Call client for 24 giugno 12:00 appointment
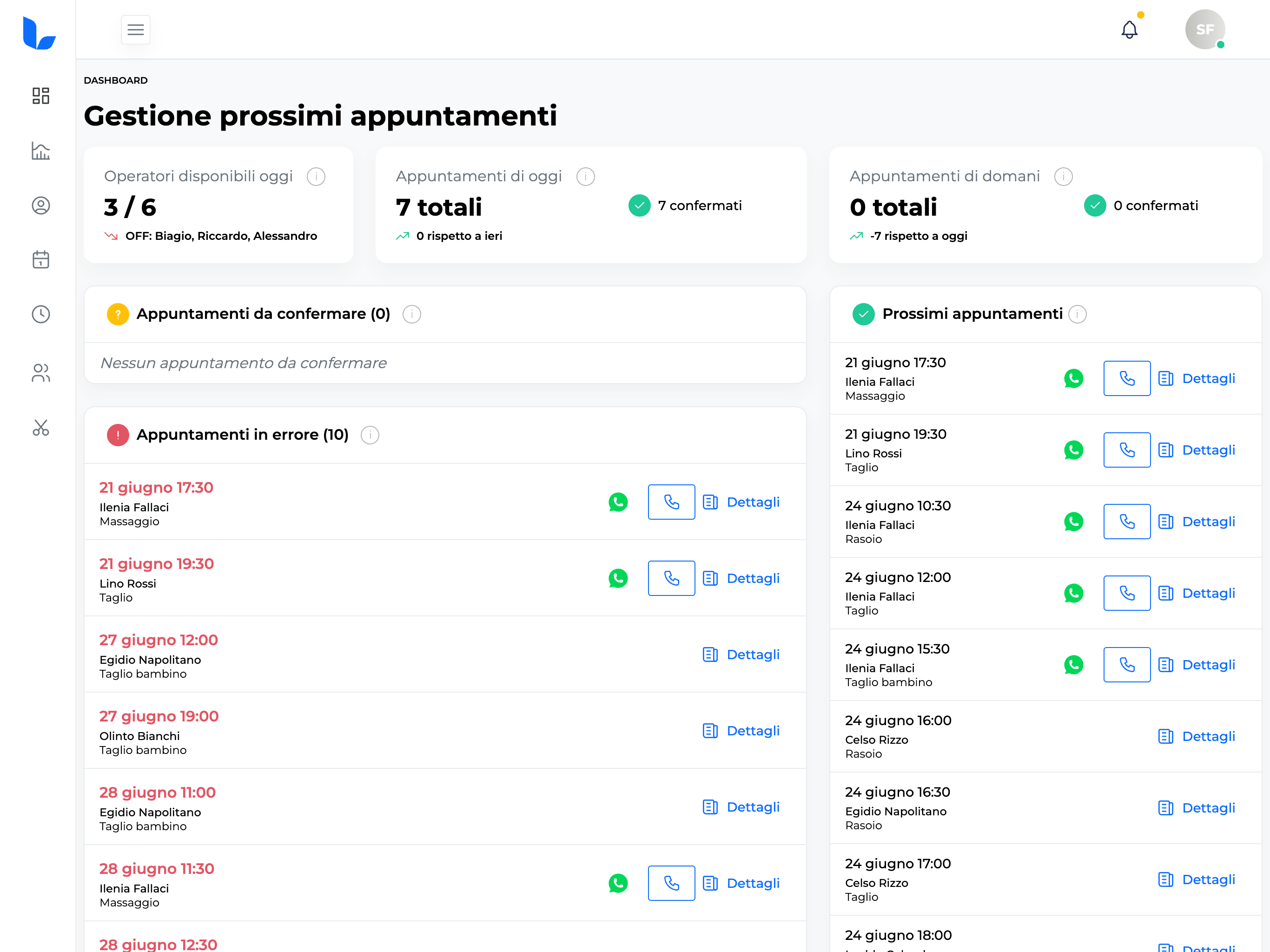The height and width of the screenshot is (952, 1270). point(1126,593)
